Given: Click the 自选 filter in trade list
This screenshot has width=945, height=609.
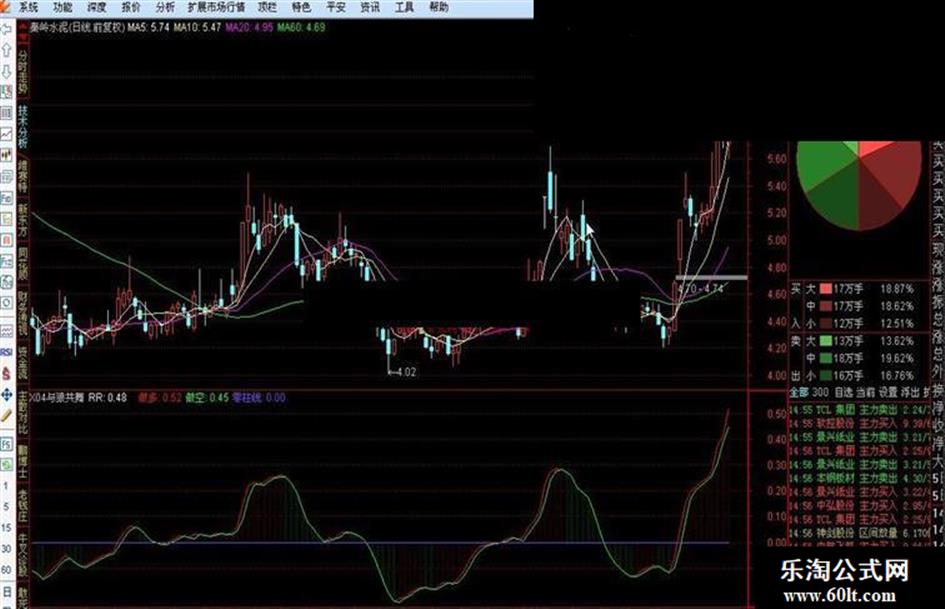Looking at the screenshot, I should pyautogui.click(x=843, y=392).
